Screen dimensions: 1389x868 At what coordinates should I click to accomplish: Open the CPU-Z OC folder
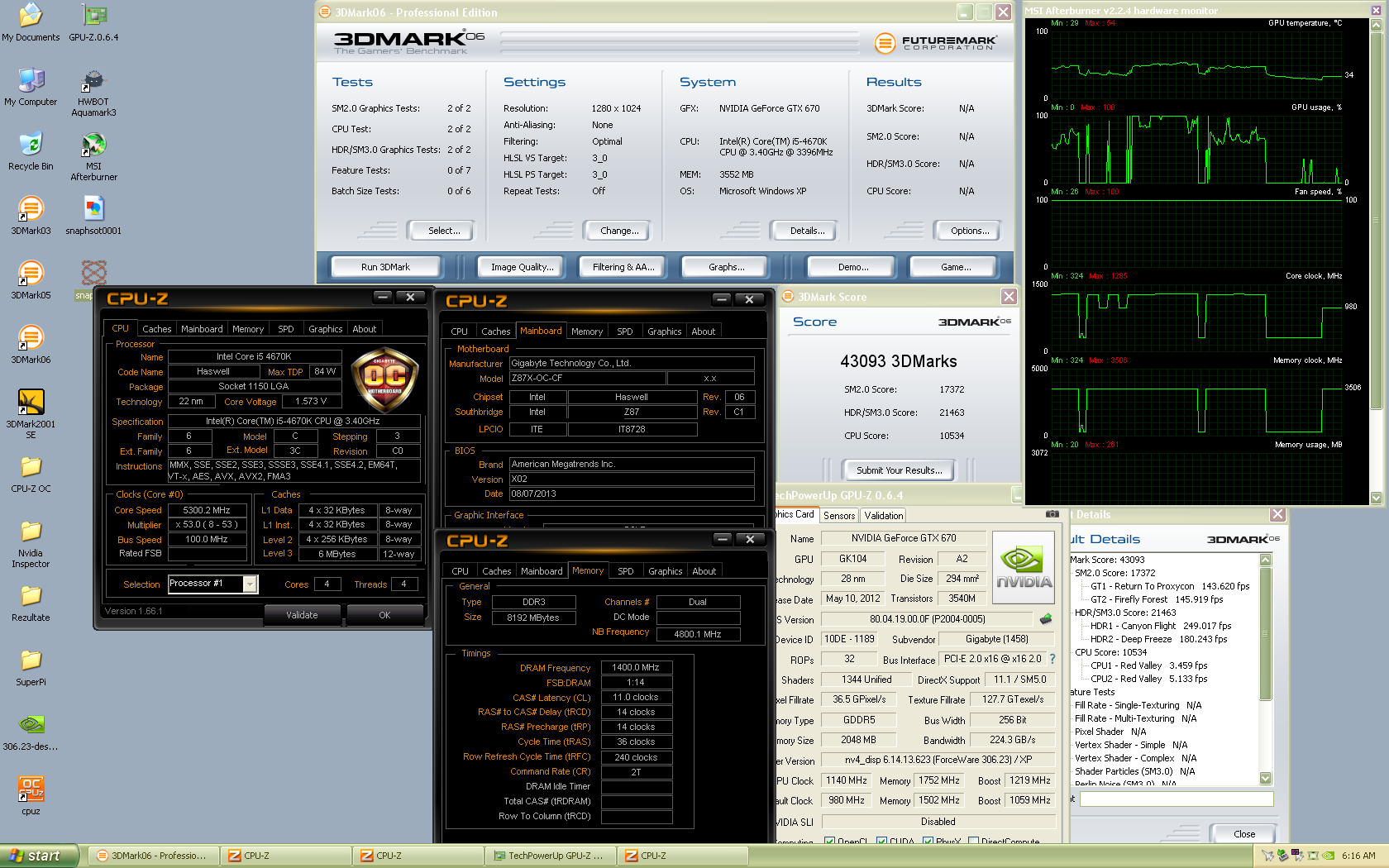tap(31, 474)
